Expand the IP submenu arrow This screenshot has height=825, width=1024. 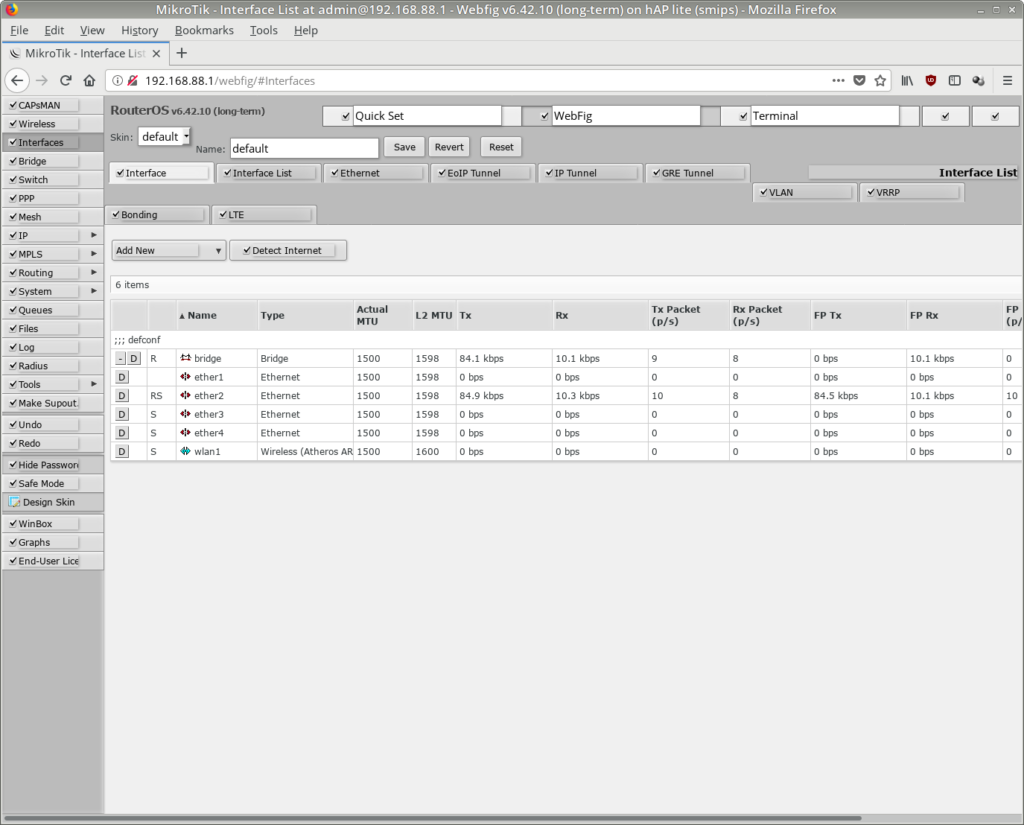click(94, 235)
